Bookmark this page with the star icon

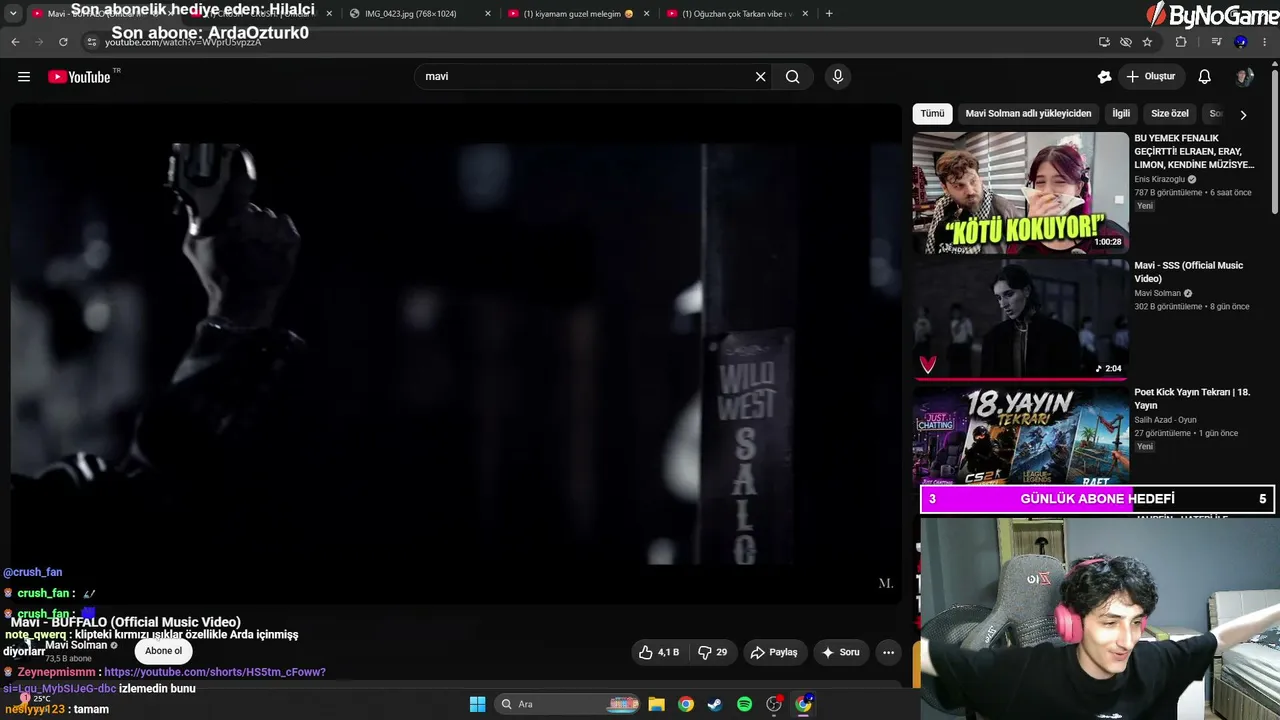[x=1147, y=42]
